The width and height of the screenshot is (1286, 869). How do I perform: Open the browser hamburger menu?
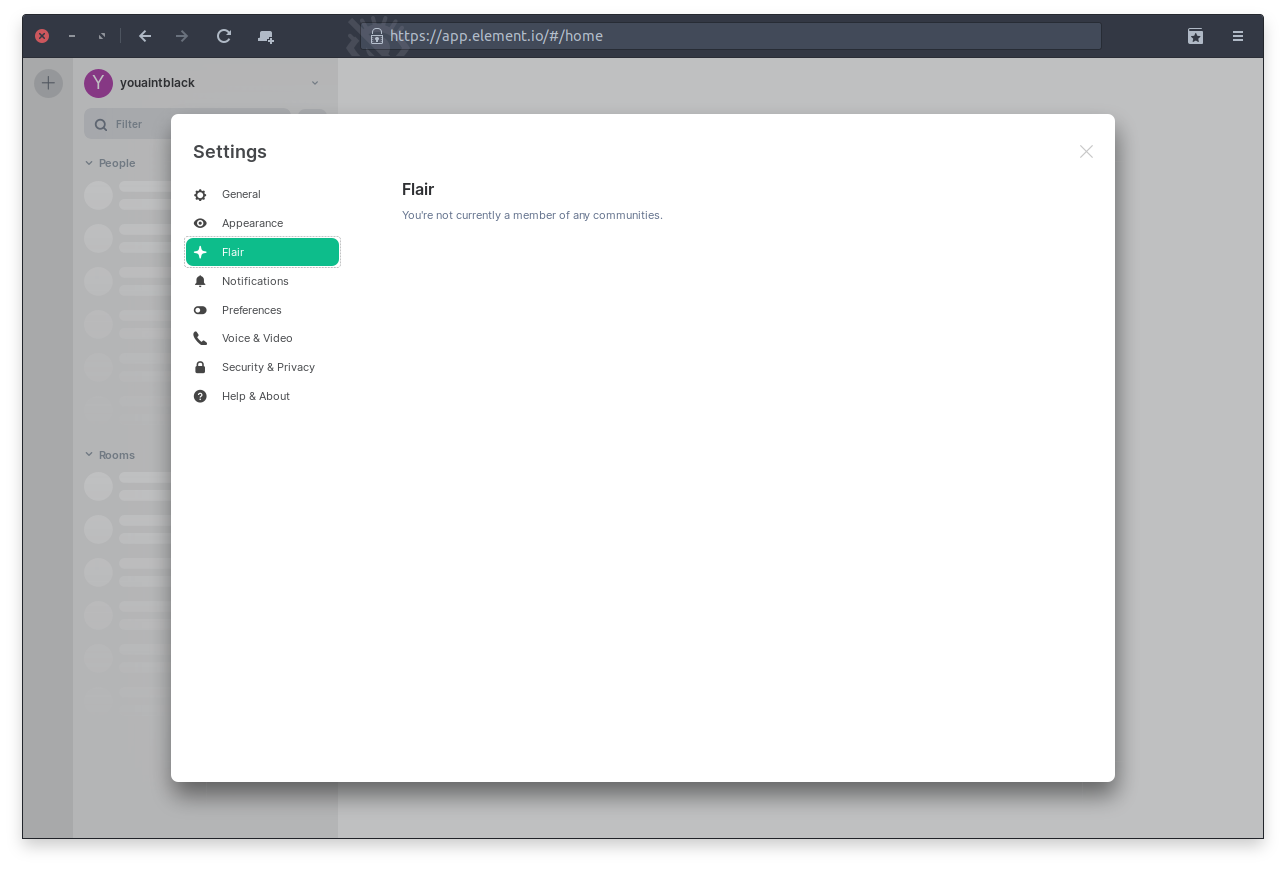tap(1238, 36)
